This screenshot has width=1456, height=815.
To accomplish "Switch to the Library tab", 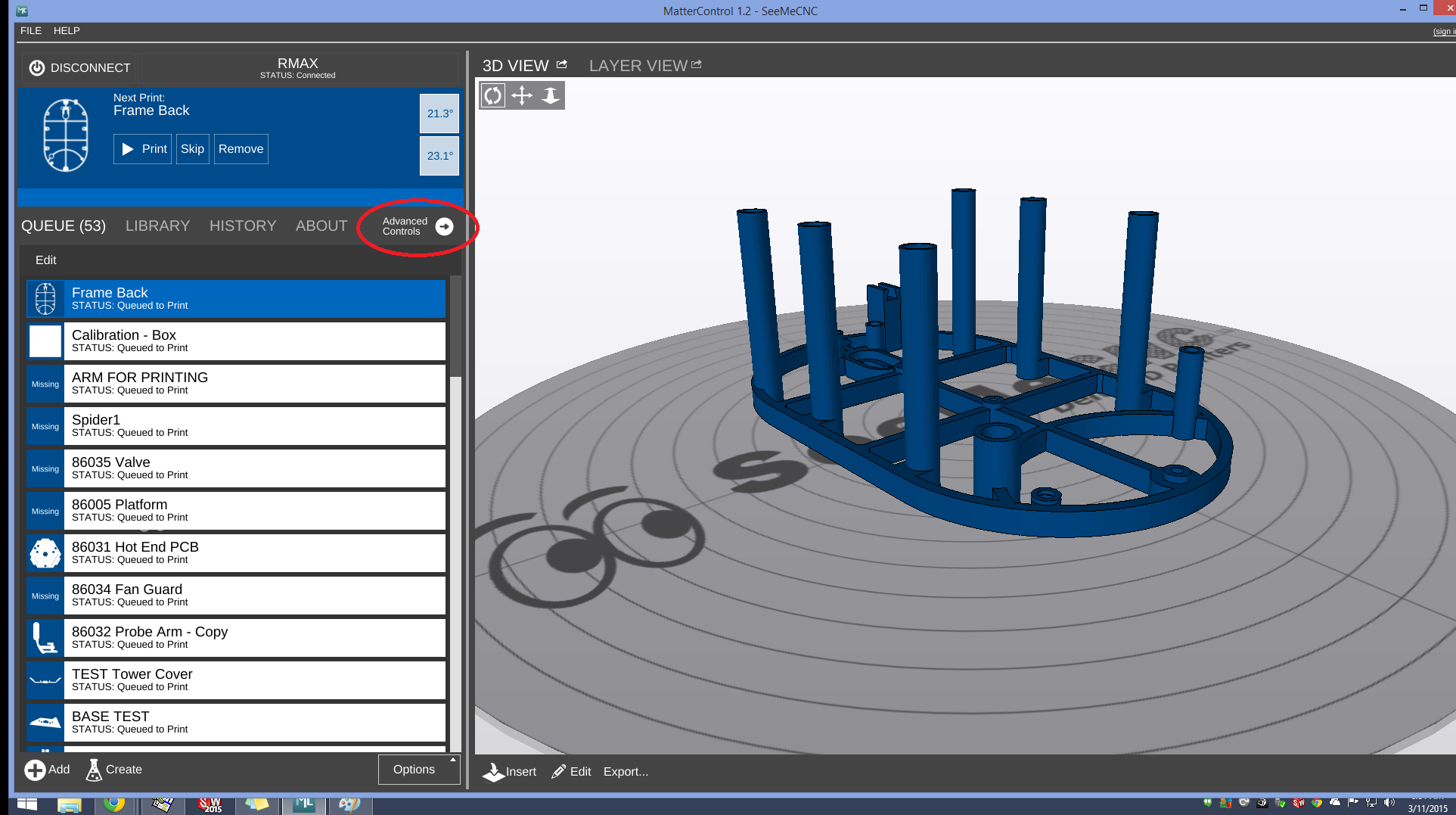I will point(157,226).
